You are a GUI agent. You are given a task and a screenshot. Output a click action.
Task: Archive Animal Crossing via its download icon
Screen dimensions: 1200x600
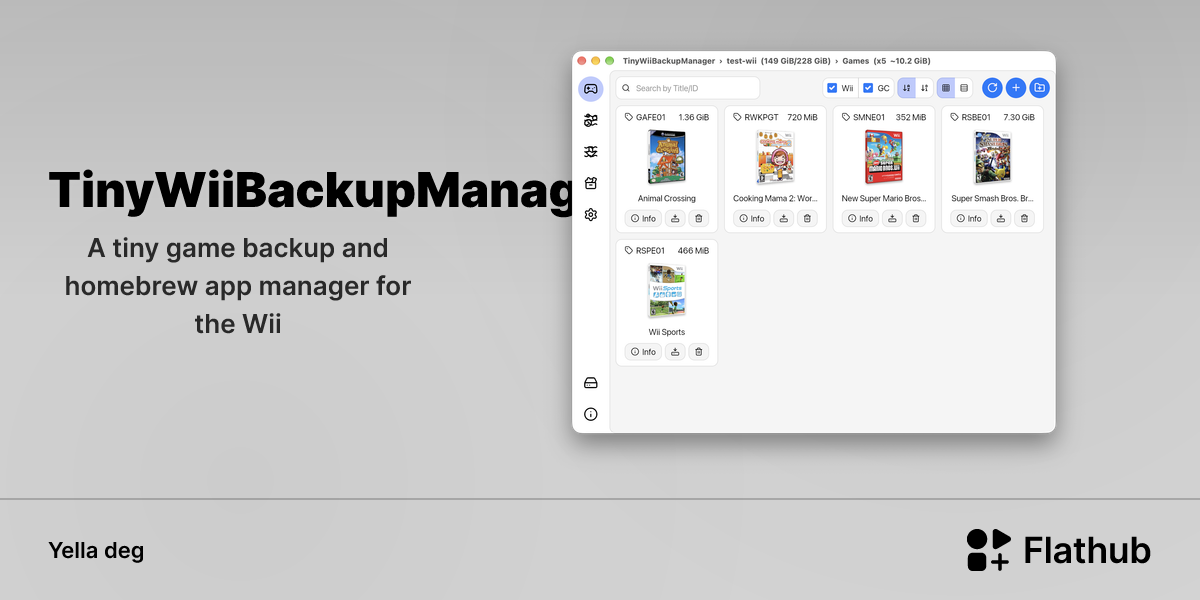[x=675, y=218]
